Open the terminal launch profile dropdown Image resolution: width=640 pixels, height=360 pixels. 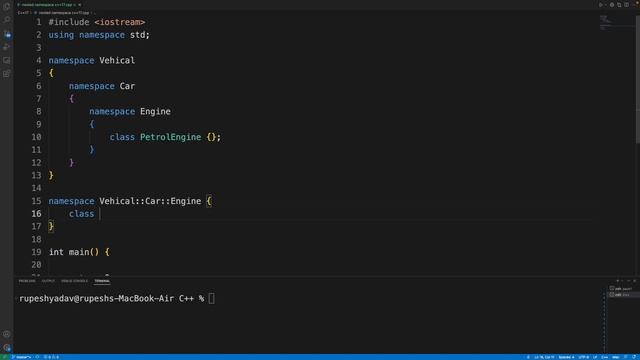pos(622,281)
